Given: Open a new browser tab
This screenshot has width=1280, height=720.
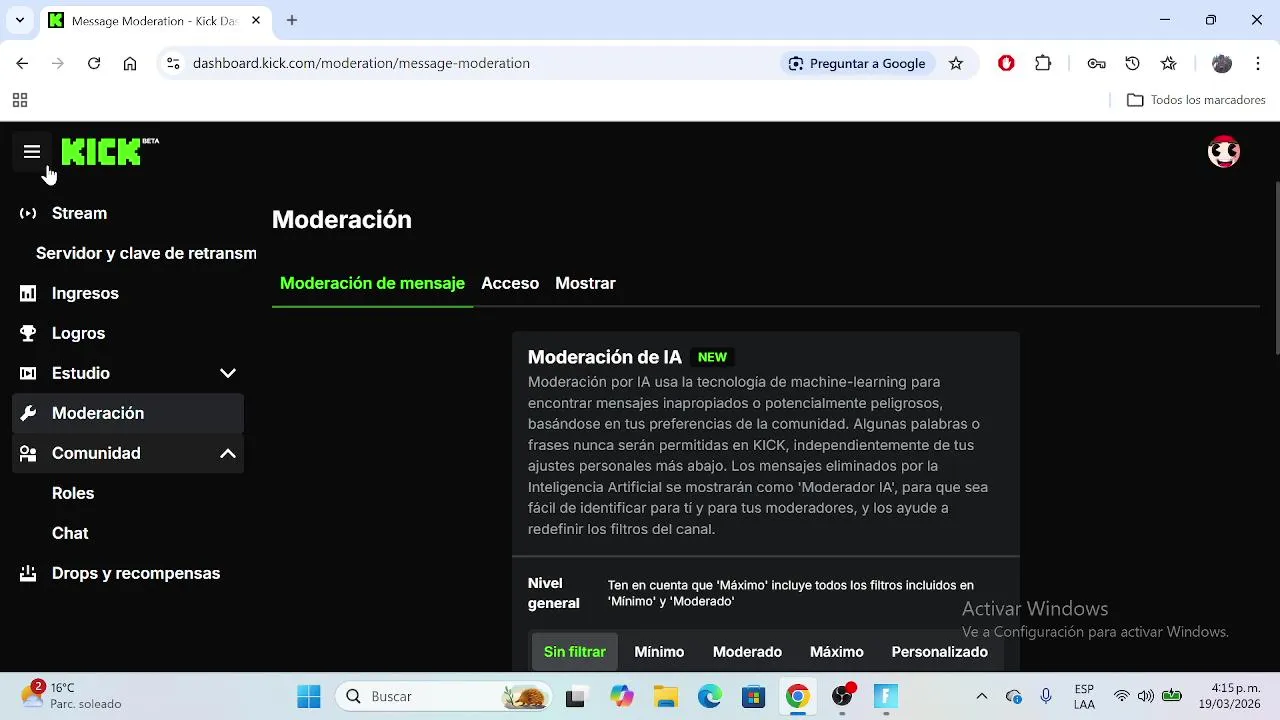Looking at the screenshot, I should click(x=292, y=20).
